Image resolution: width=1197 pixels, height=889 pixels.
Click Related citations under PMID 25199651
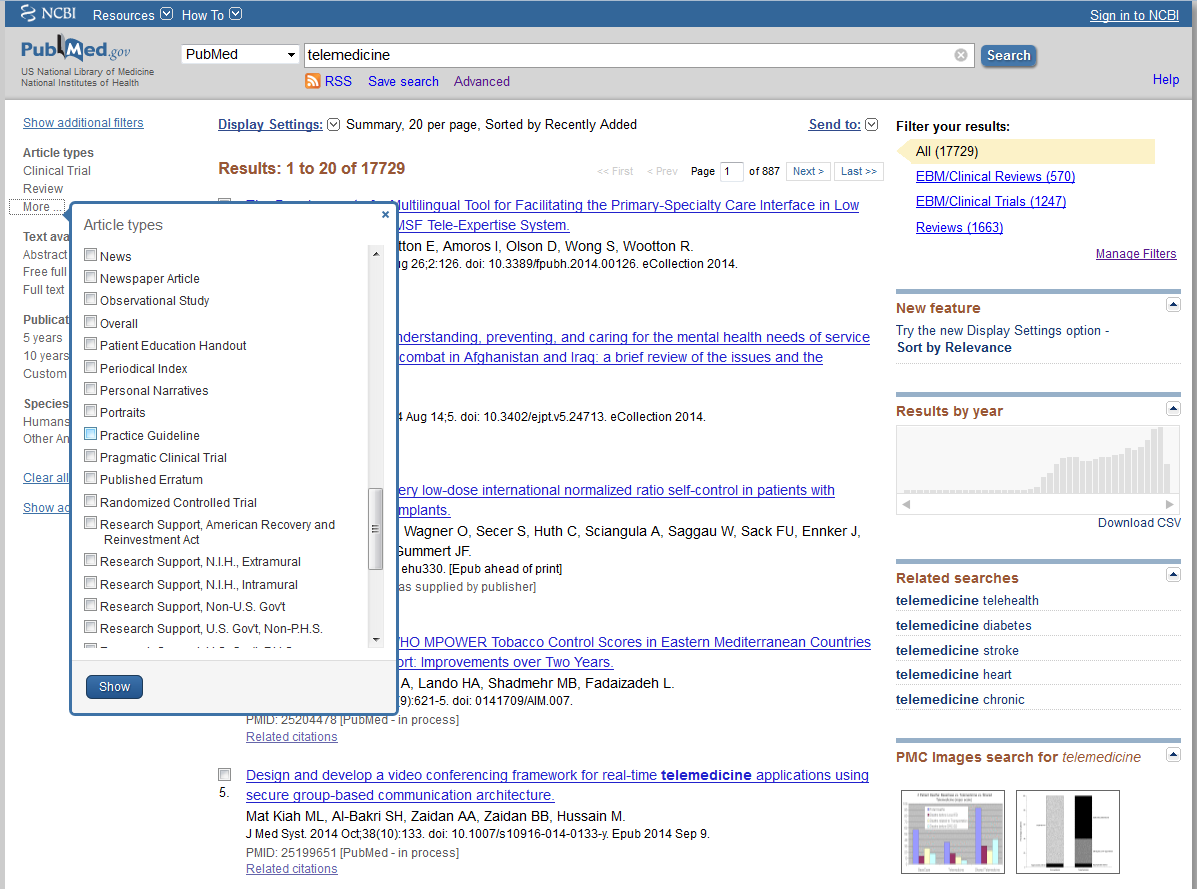tap(292, 869)
